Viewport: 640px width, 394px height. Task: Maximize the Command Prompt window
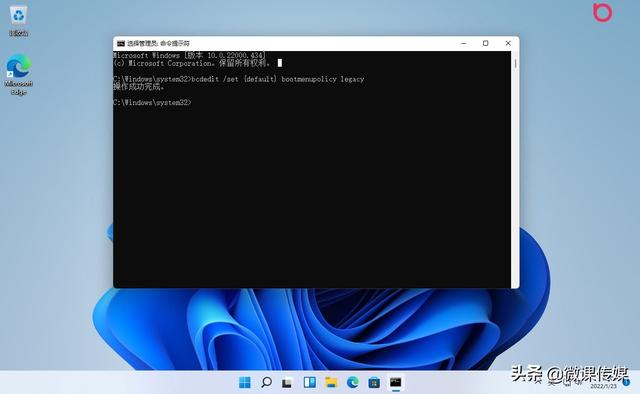coord(485,43)
